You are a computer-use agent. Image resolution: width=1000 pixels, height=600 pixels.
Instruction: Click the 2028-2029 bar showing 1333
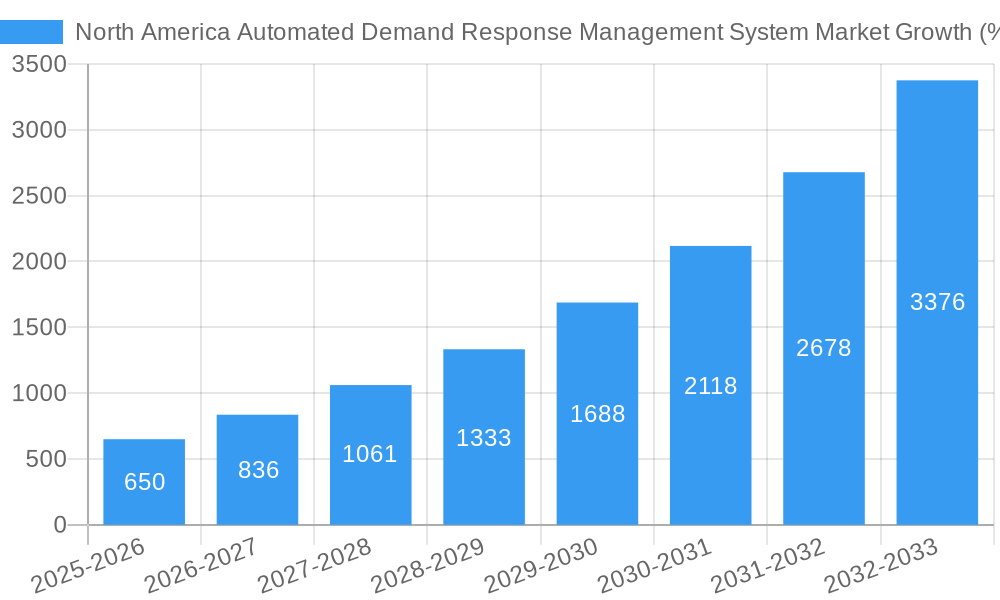pos(484,437)
